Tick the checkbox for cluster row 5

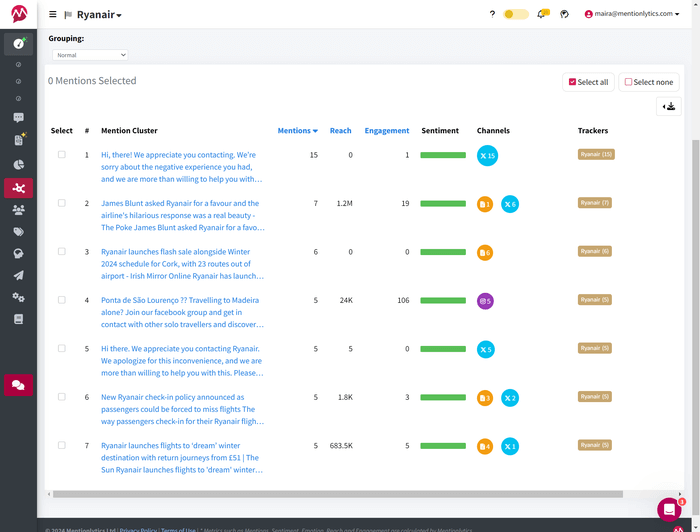click(x=62, y=348)
